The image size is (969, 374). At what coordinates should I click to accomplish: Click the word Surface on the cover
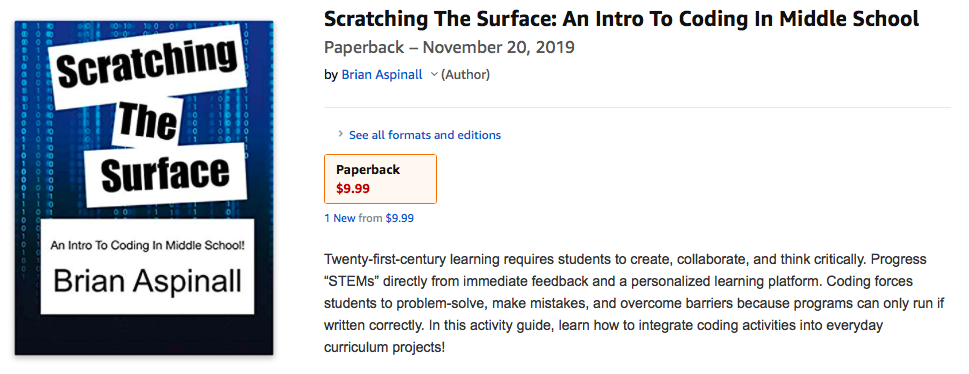click(x=165, y=175)
